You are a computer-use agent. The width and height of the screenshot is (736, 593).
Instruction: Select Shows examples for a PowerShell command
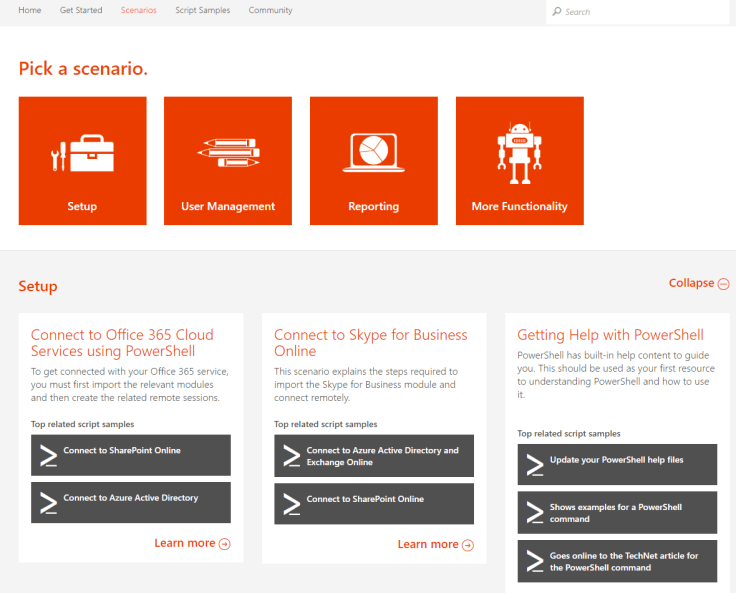pyautogui.click(x=616, y=512)
